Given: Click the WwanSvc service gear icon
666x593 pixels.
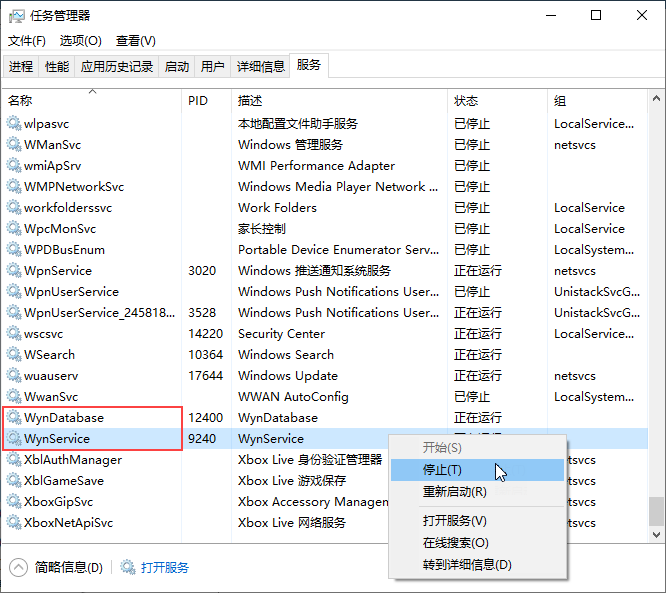Looking at the screenshot, I should coord(14,396).
